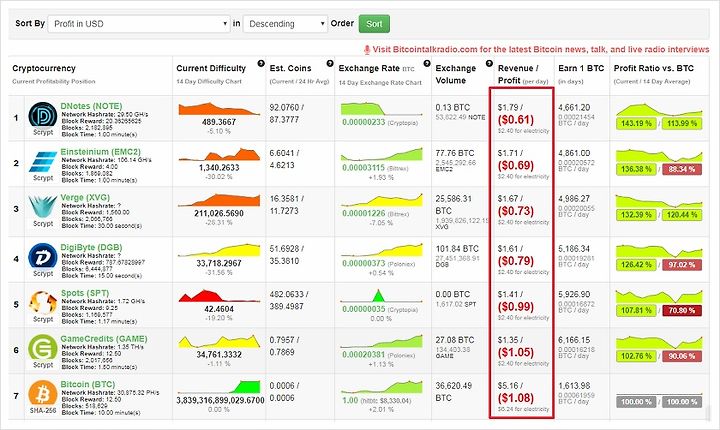Click the DNotes coin logo

pyautogui.click(x=43, y=114)
